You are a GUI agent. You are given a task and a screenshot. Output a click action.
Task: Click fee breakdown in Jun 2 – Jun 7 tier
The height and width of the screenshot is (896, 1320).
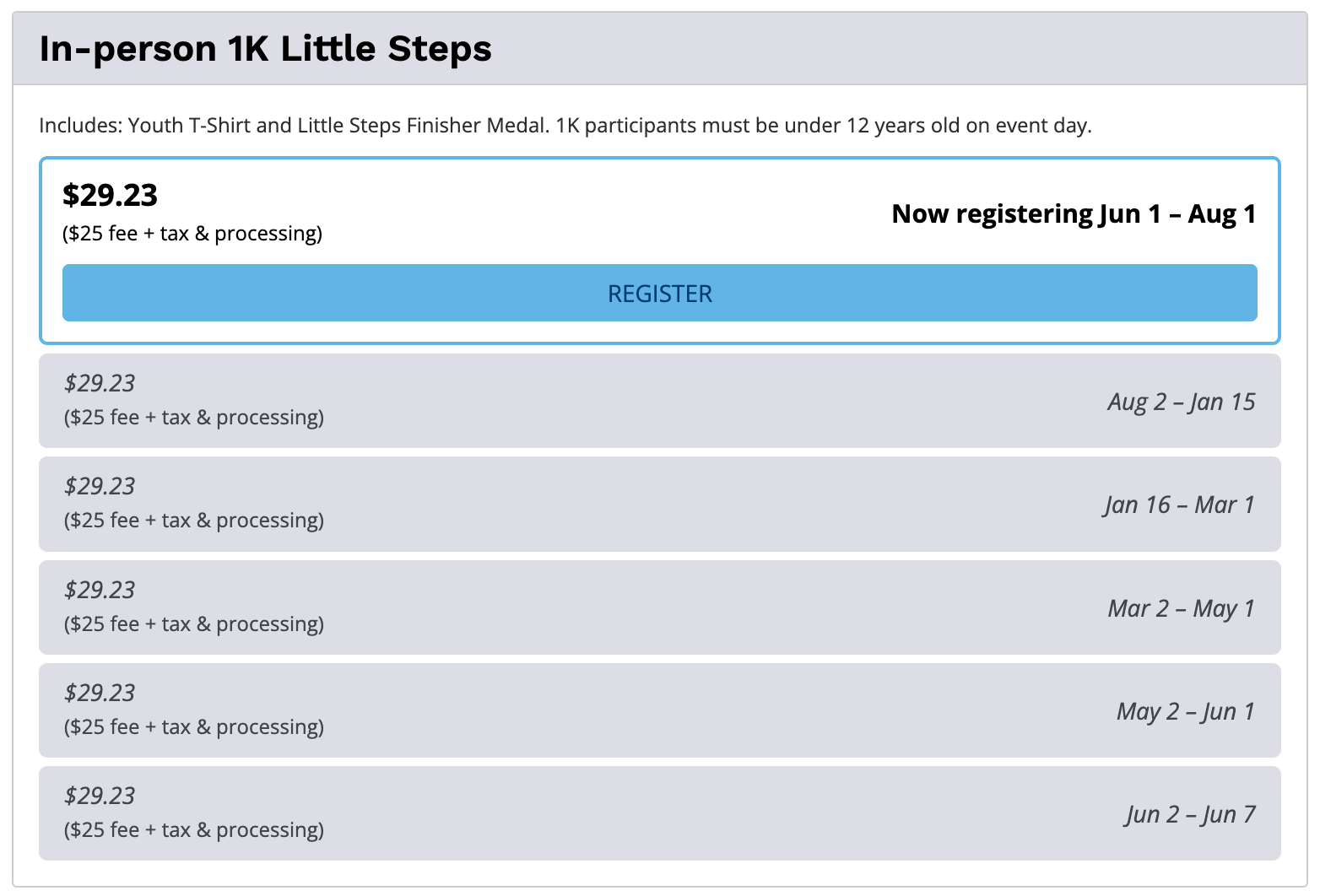click(194, 830)
